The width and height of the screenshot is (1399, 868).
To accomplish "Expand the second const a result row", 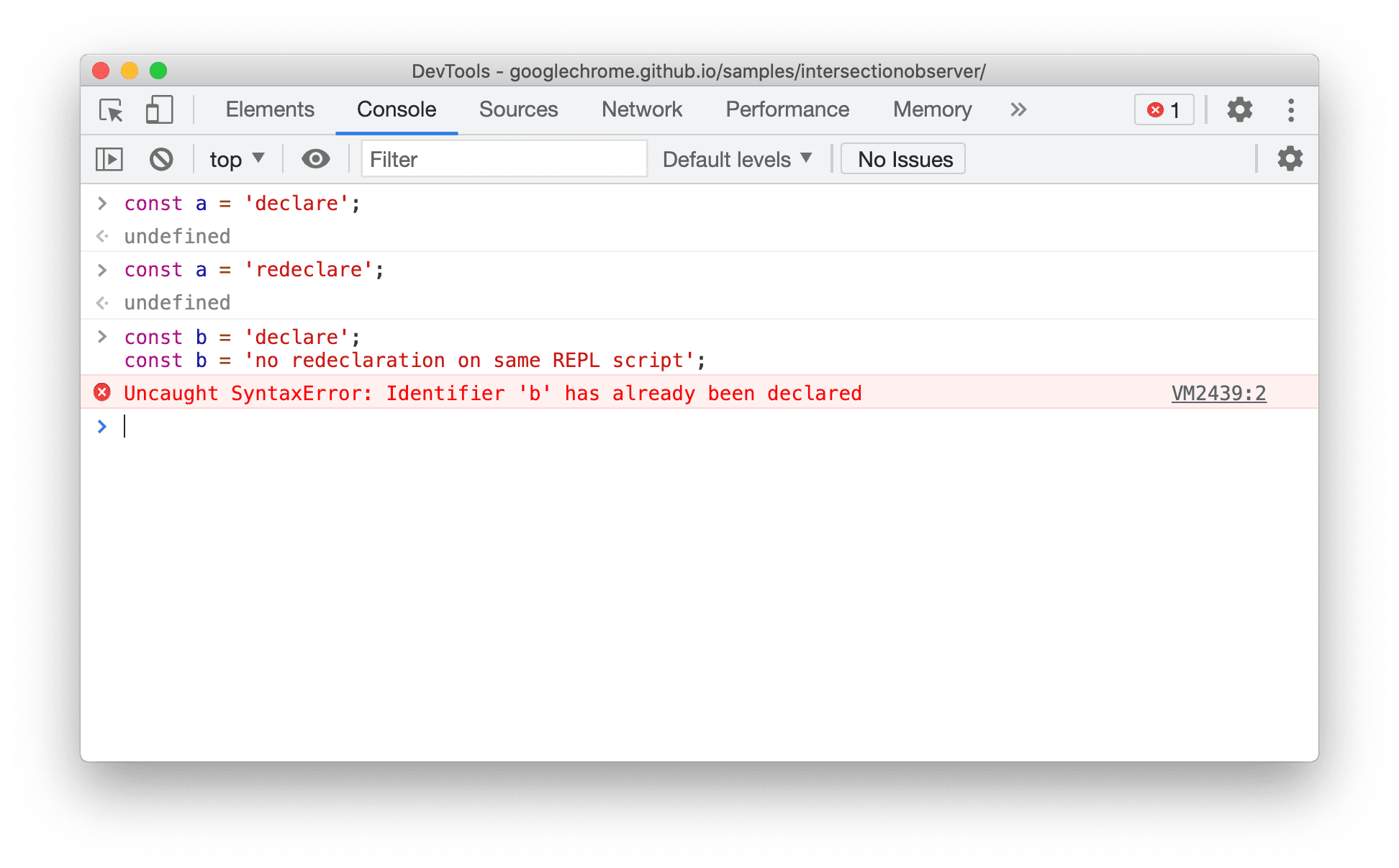I will click(x=101, y=301).
